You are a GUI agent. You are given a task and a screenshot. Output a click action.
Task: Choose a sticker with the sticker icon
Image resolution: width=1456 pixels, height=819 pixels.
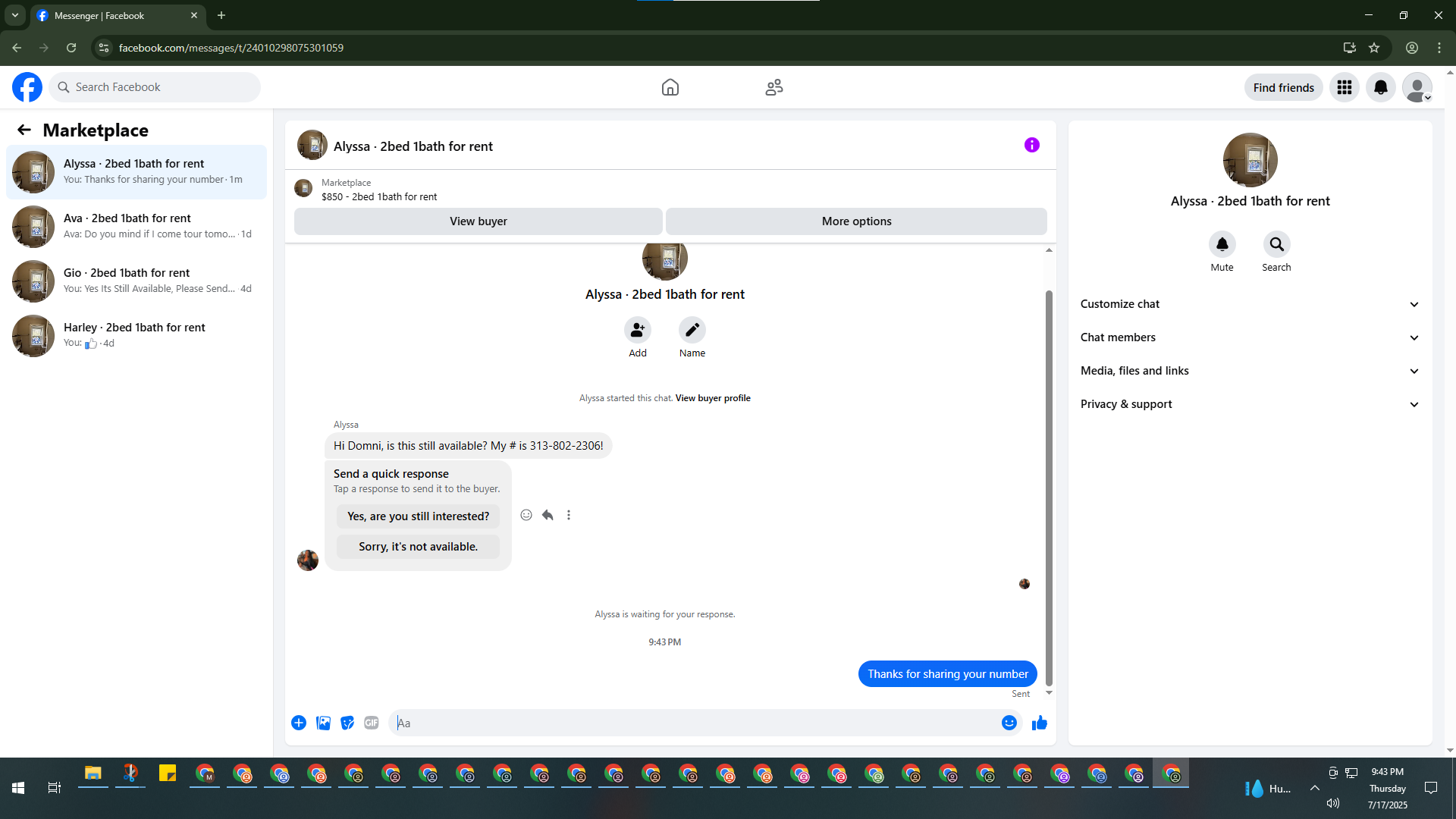pyautogui.click(x=347, y=723)
